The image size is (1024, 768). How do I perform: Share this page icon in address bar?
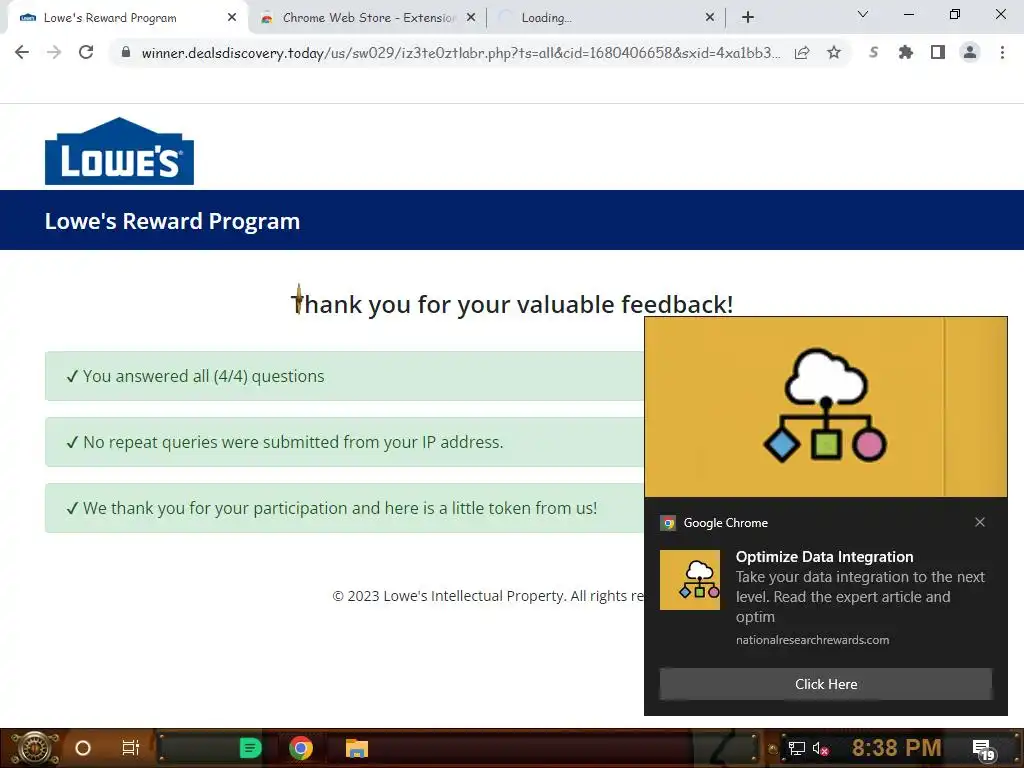tap(802, 52)
